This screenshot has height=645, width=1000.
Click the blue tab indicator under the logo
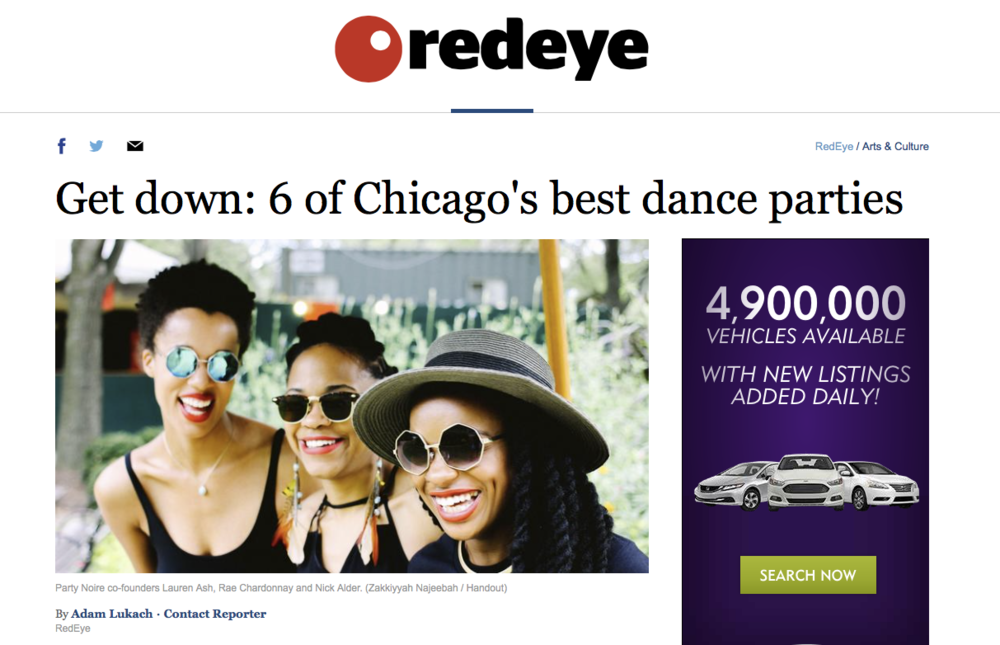point(492,110)
